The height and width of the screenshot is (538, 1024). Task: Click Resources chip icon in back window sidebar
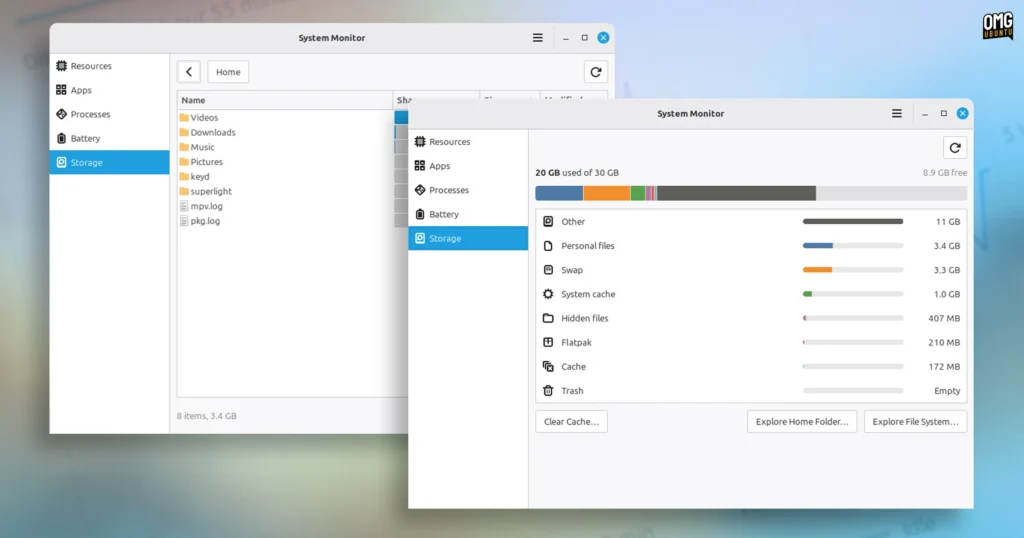coord(61,66)
